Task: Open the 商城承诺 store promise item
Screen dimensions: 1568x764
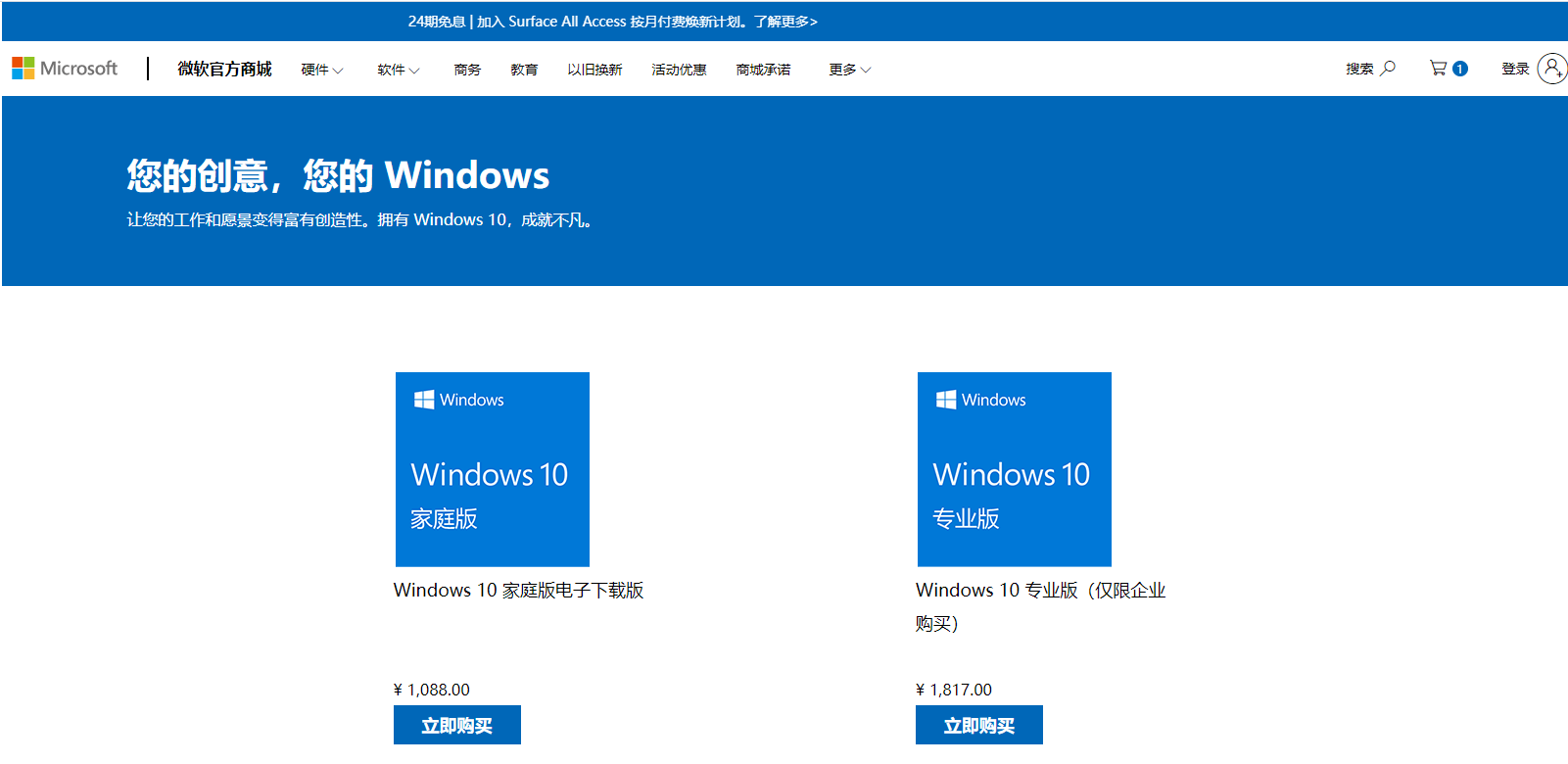Action: point(763,70)
